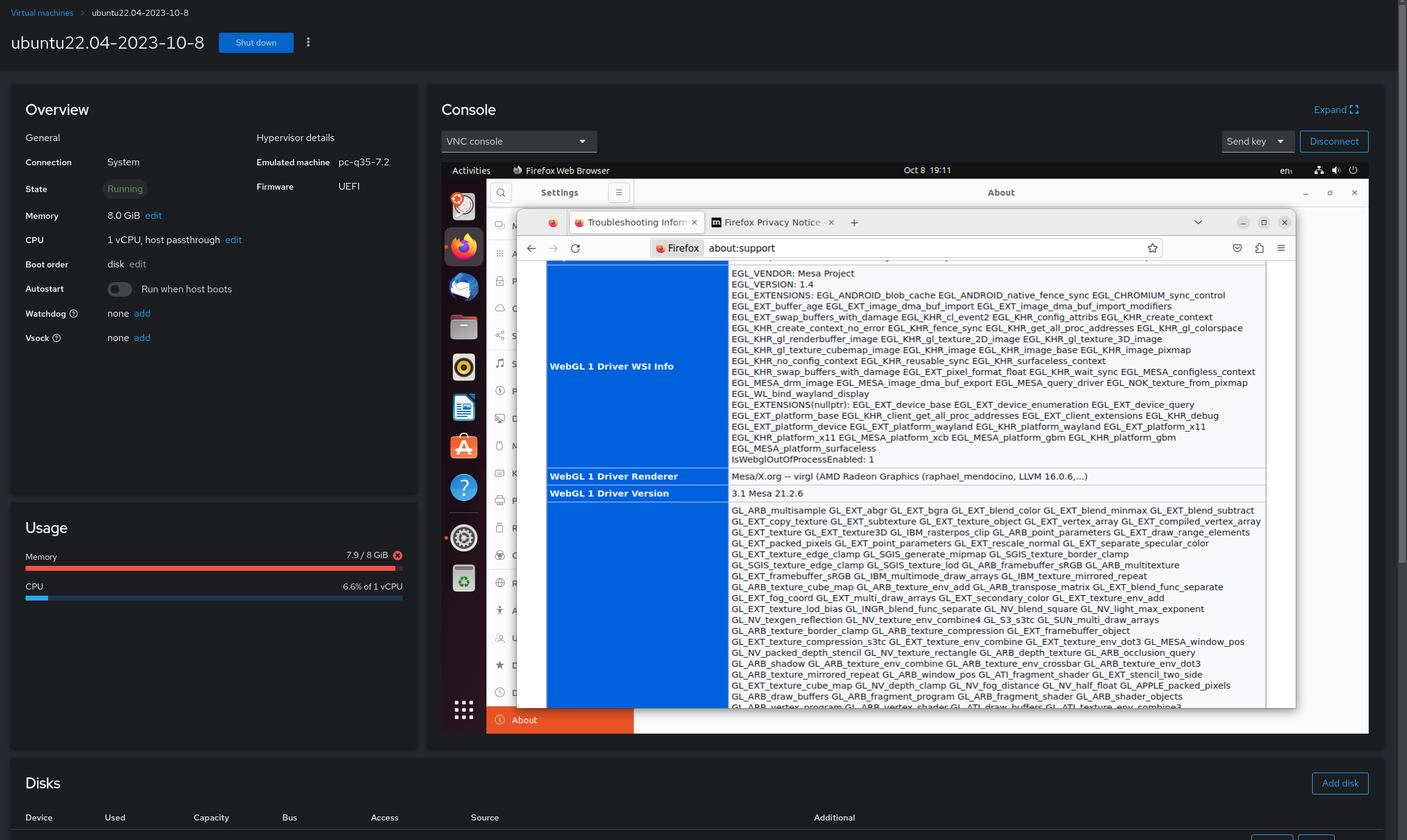Click the Watchdog help question icon
Viewport: 1407px width, 840px height.
[x=74, y=314]
